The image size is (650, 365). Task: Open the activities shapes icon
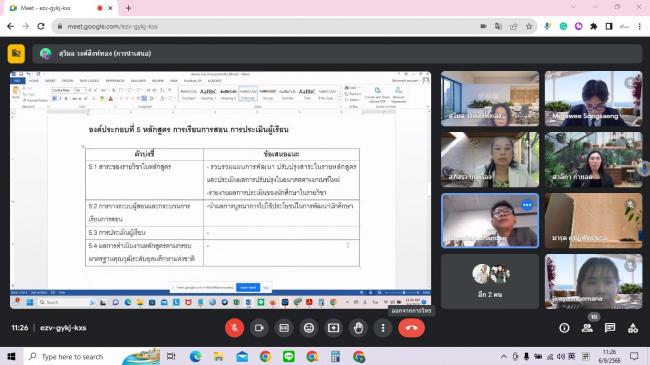pos(633,328)
